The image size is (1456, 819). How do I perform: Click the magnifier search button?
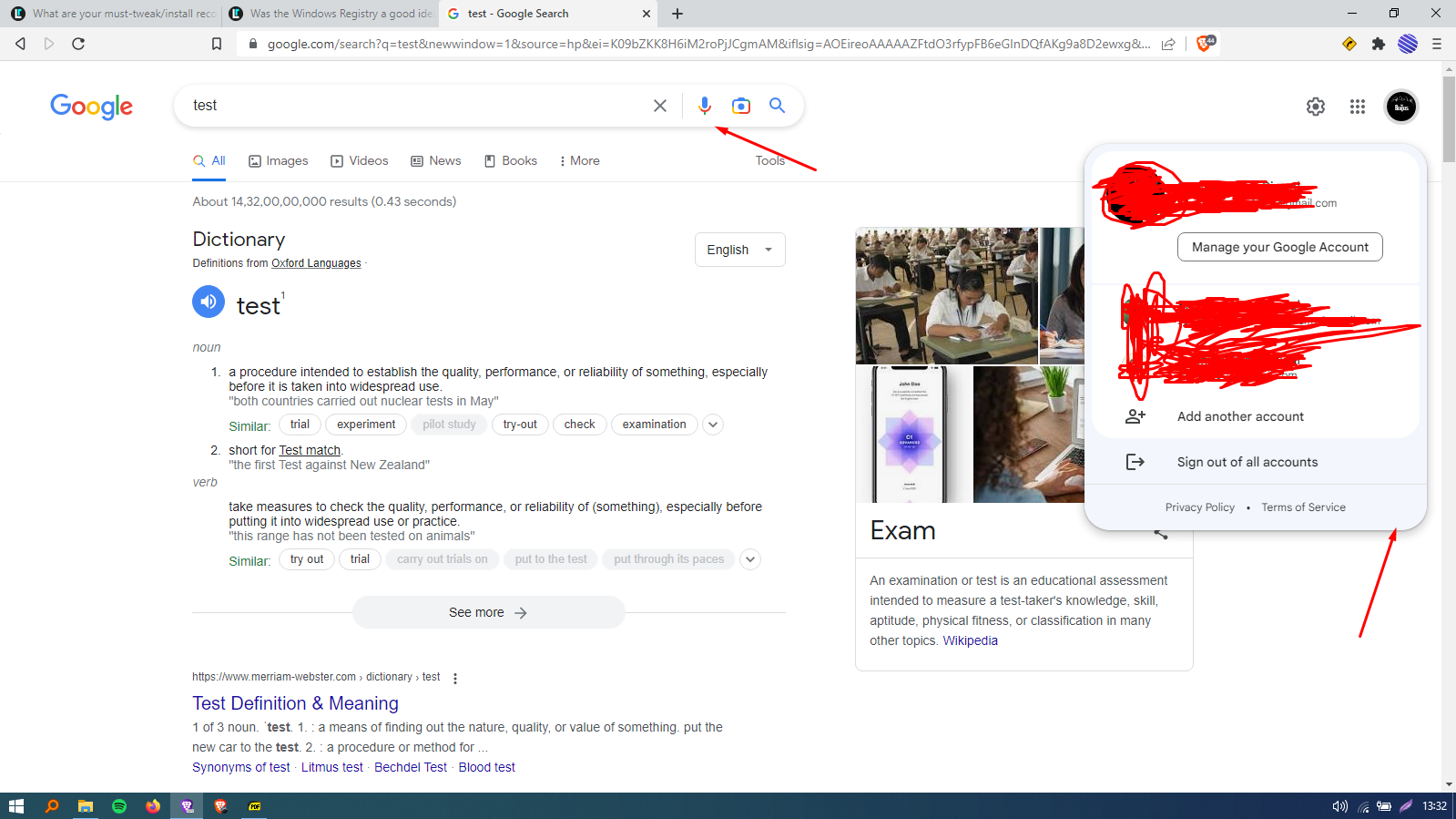777,106
